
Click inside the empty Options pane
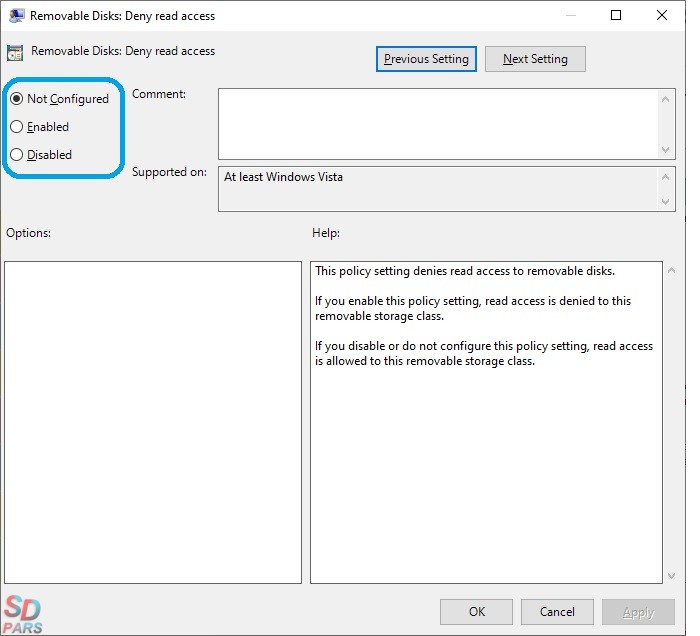153,422
